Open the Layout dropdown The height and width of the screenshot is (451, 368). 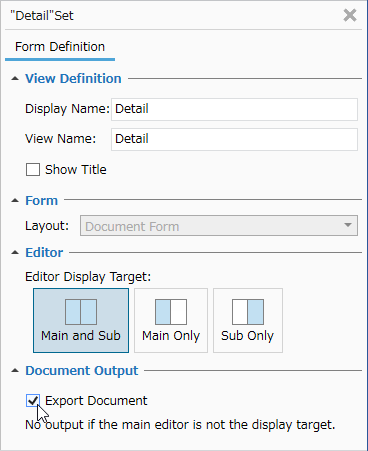coord(219,226)
